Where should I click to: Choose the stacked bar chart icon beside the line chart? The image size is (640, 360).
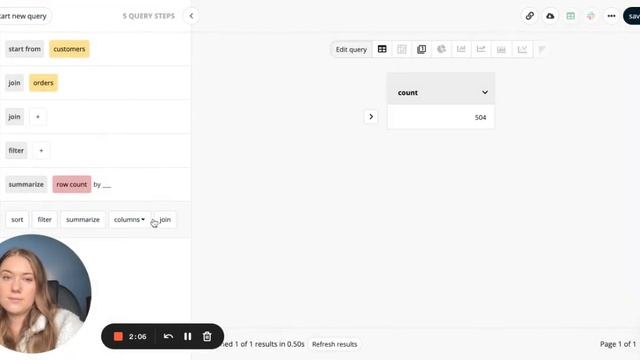pyautogui.click(x=501, y=49)
